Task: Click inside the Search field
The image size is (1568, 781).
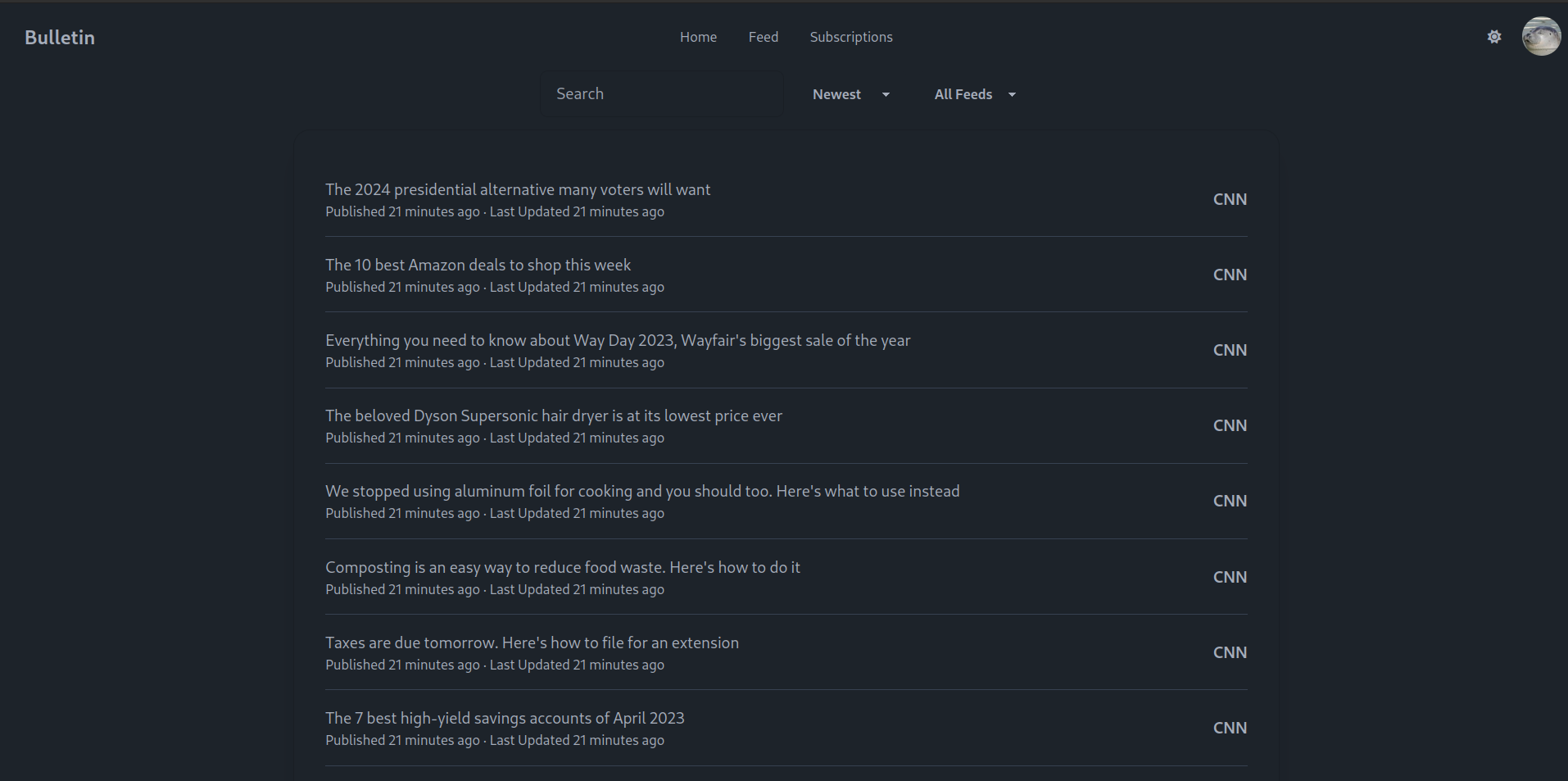Action: (x=660, y=93)
